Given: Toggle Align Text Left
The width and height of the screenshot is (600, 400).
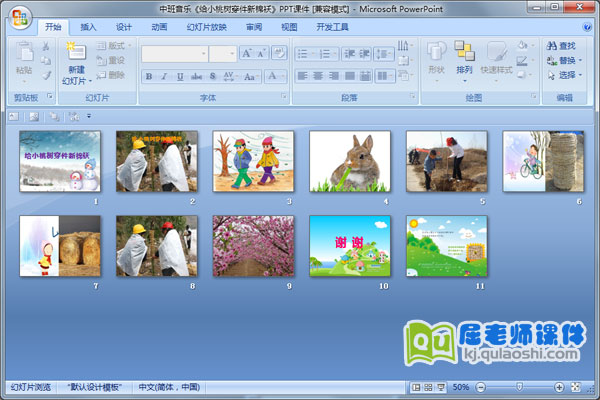Looking at the screenshot, I should [x=302, y=76].
